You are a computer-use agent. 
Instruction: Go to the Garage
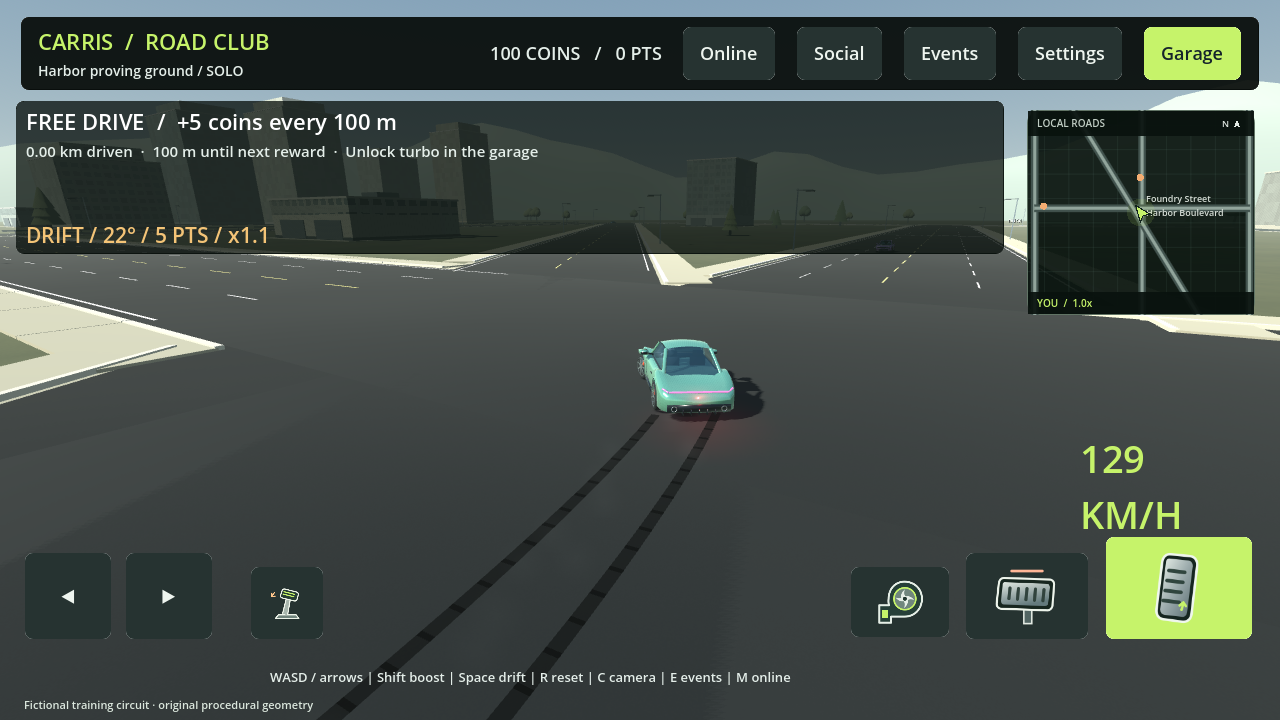[x=1192, y=54]
